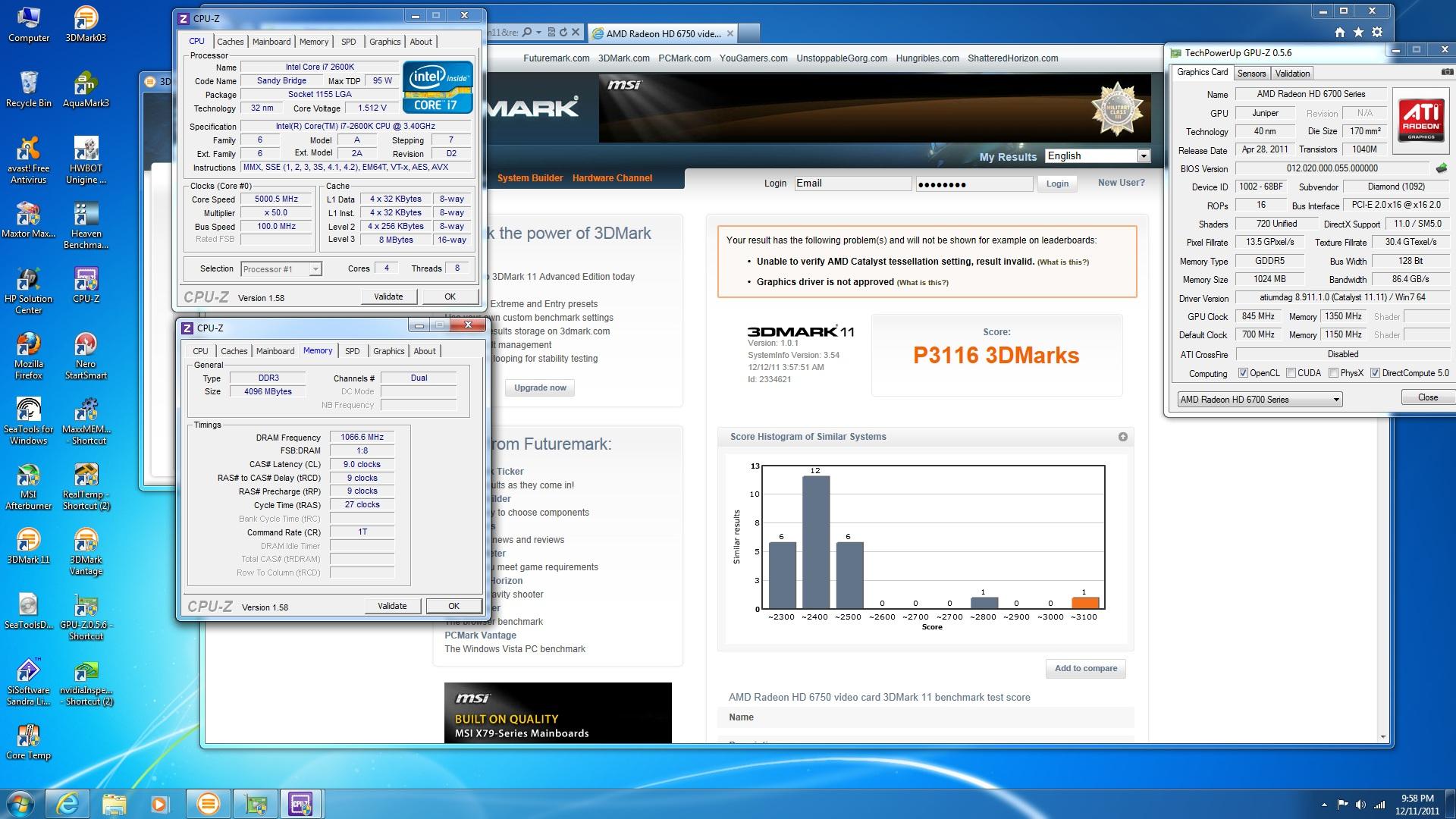Image resolution: width=1456 pixels, height=819 pixels.
Task: Open the Graphics tab in lower CPU-Z window
Action: pyautogui.click(x=388, y=351)
